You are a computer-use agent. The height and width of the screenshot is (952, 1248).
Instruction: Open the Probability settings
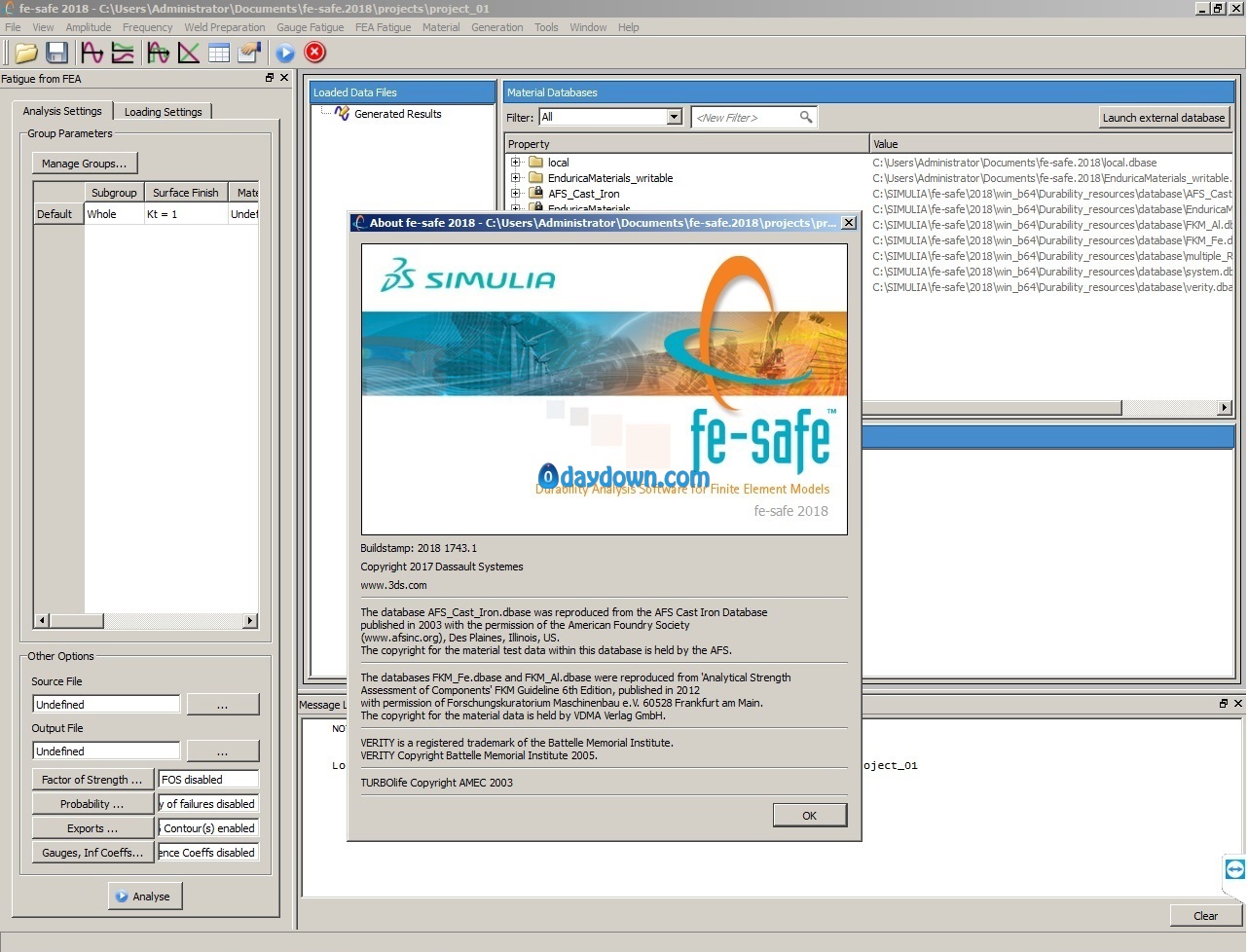coord(92,804)
